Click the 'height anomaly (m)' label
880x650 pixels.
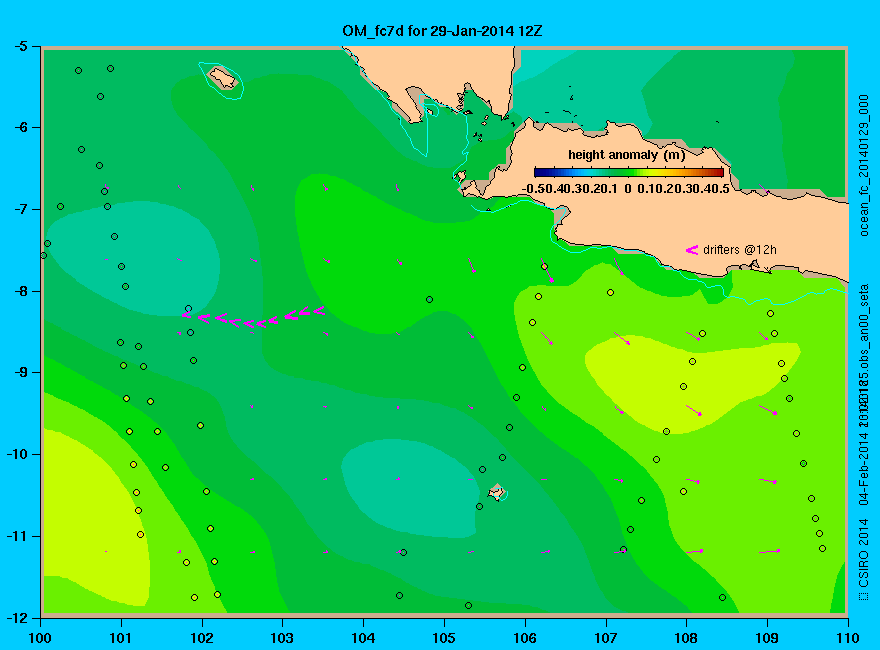point(626,154)
